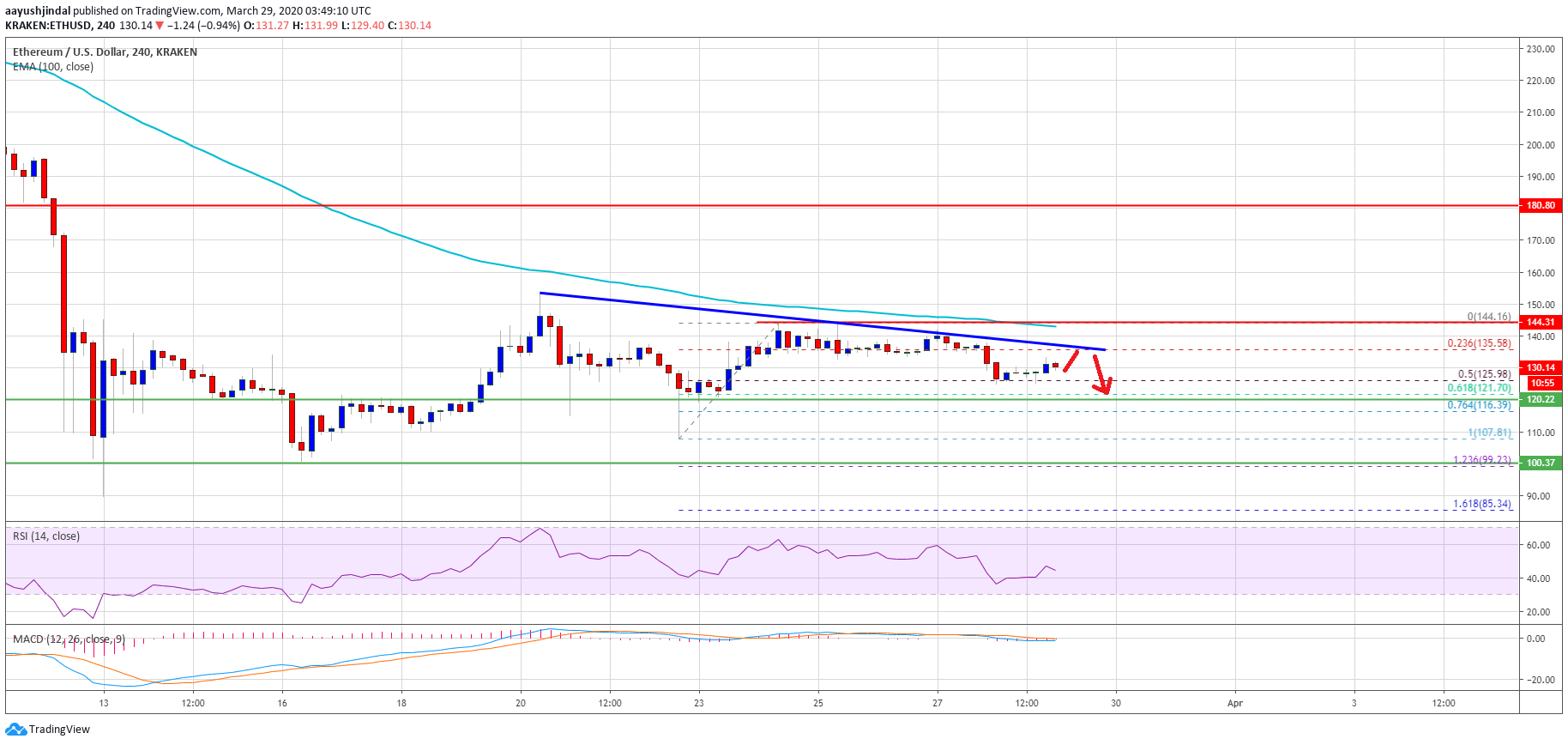Screen dimensions: 1568x745
Task: Click the TradingView cloud logo icon
Action: tap(15, 730)
